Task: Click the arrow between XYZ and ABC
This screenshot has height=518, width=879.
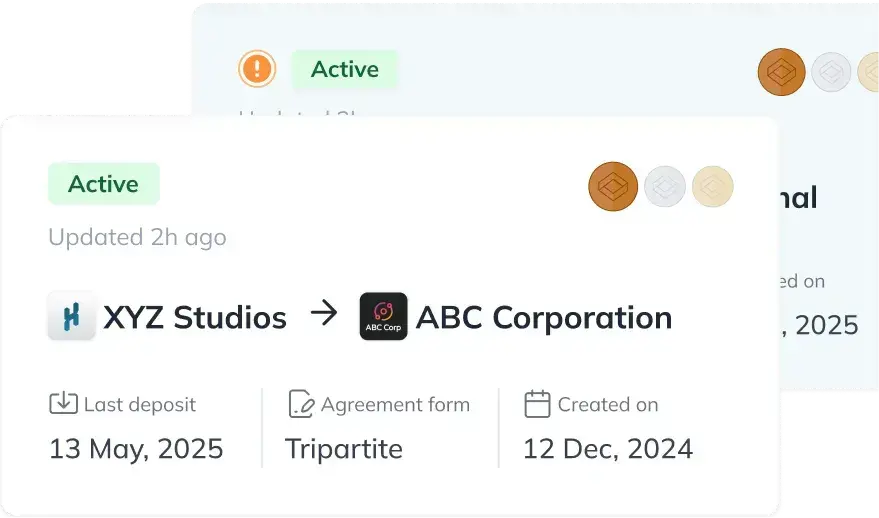Action: 324,315
